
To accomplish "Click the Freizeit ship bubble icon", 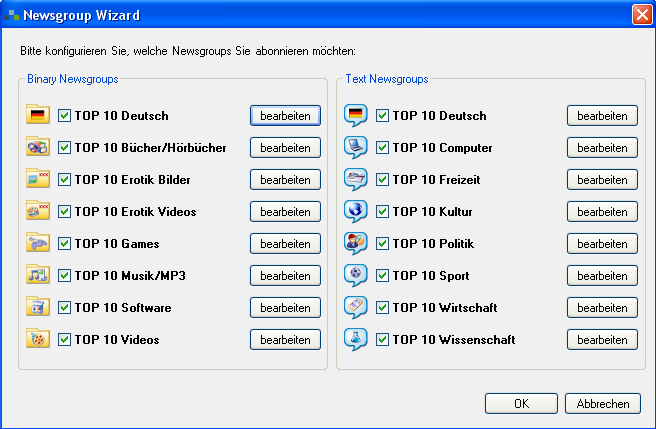I will (356, 179).
